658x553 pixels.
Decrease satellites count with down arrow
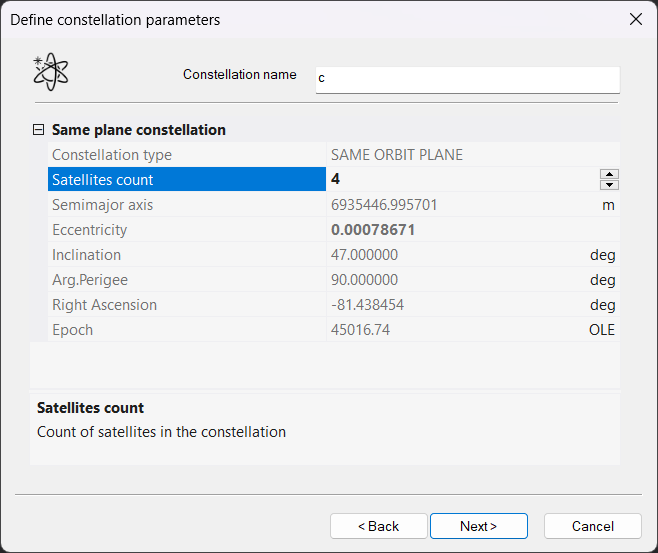coord(609,185)
